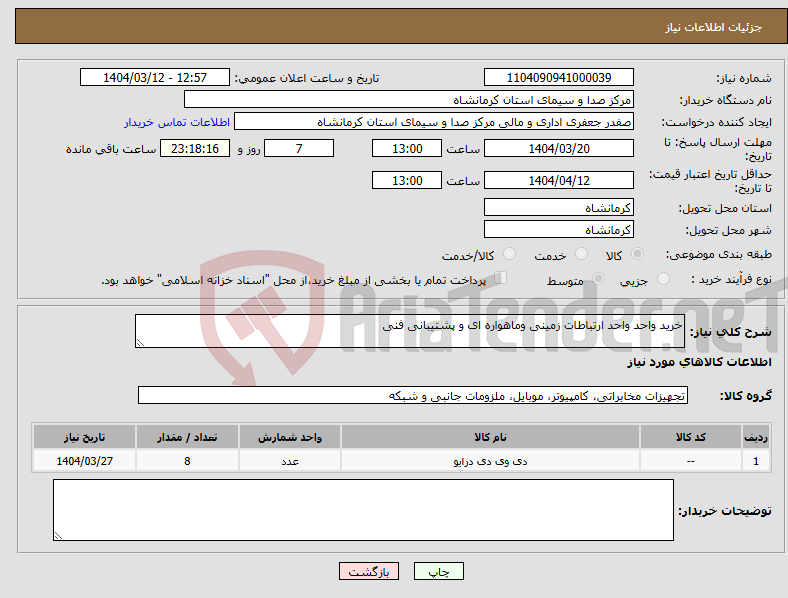Click the need number field 1104090941000039
This screenshot has width=788, height=598.
tap(559, 78)
